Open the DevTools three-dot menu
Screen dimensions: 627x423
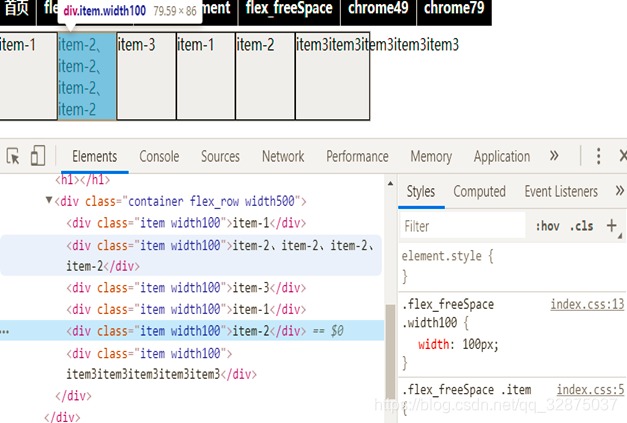(598, 156)
